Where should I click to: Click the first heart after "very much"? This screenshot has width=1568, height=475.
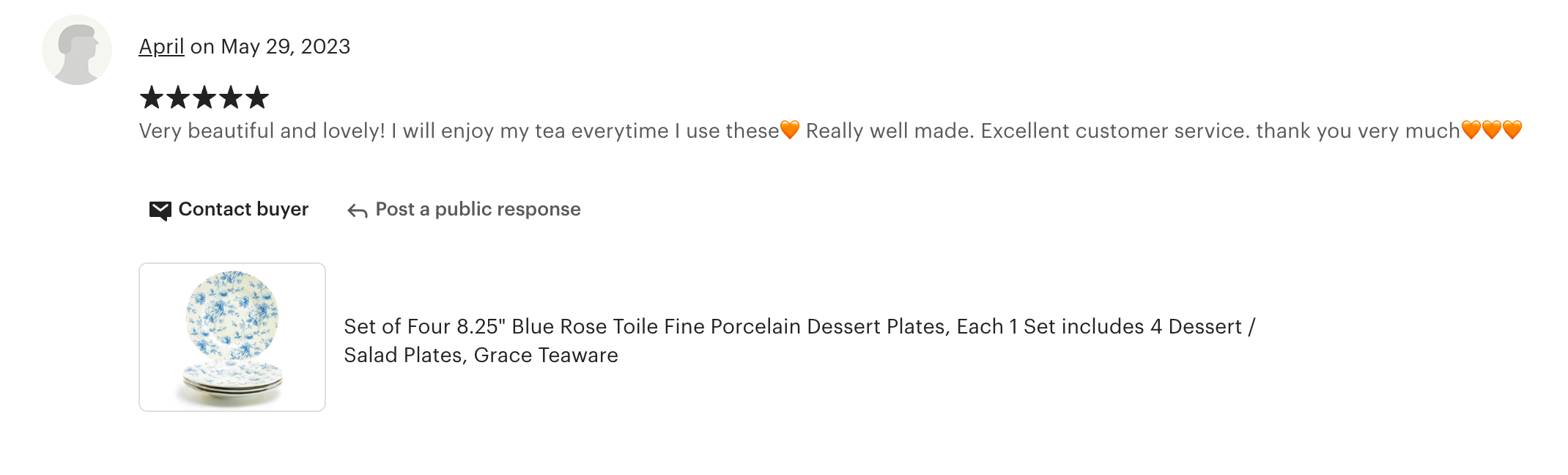click(1471, 130)
